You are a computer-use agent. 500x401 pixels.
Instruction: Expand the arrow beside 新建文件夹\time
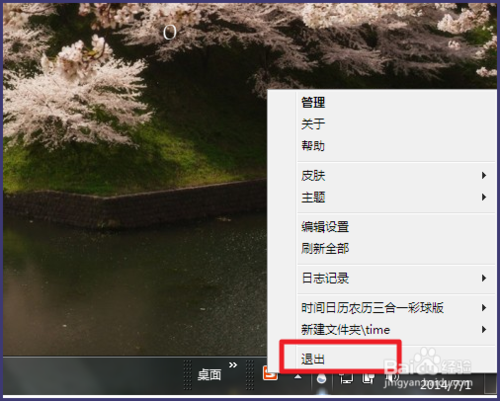484,329
